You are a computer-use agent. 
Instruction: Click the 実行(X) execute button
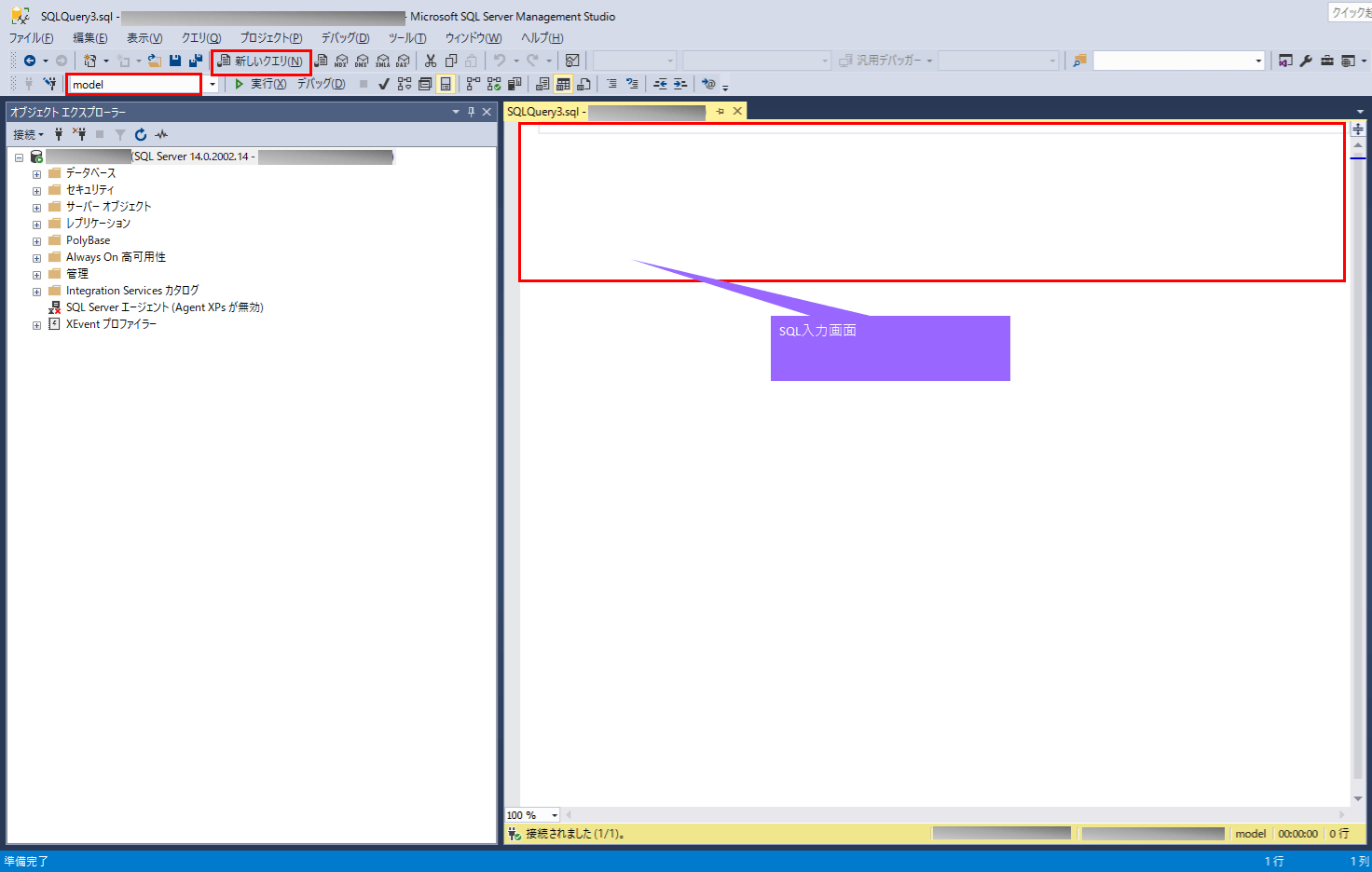click(260, 84)
